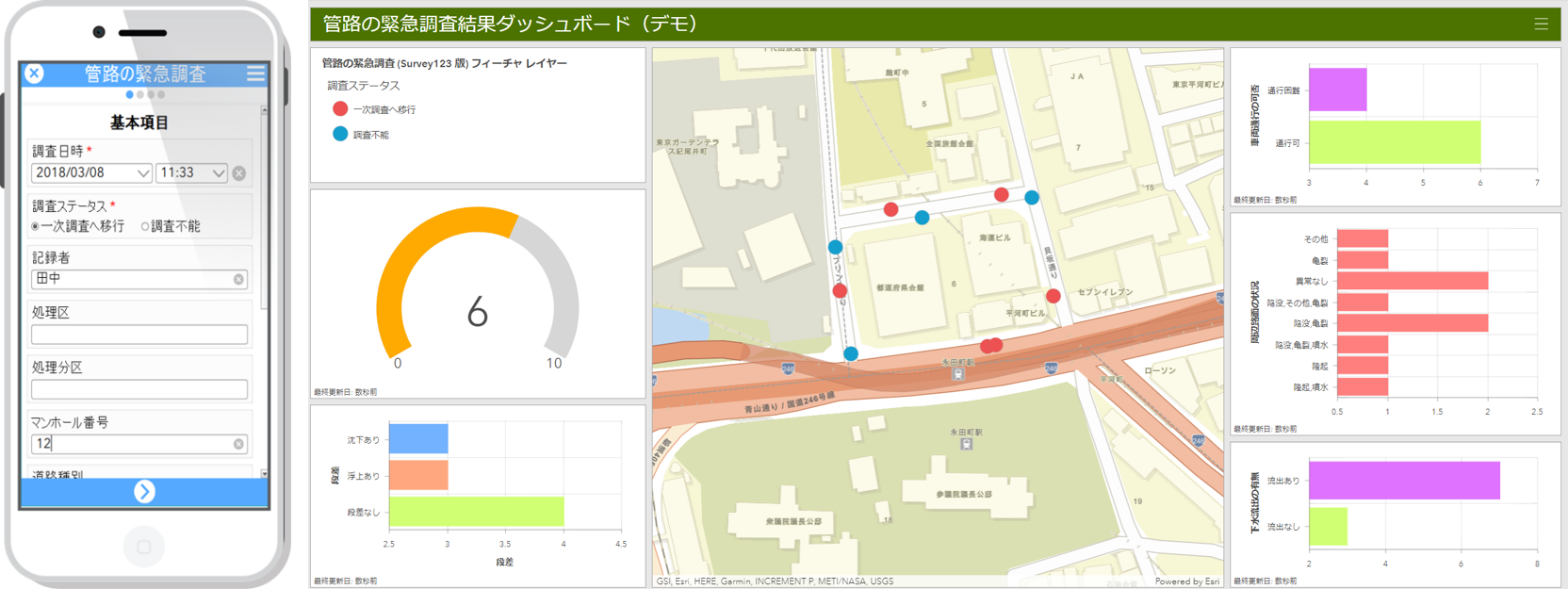The width and height of the screenshot is (1568, 589).
Task: Click the purple 通行困難 bar
Action: [1336, 90]
